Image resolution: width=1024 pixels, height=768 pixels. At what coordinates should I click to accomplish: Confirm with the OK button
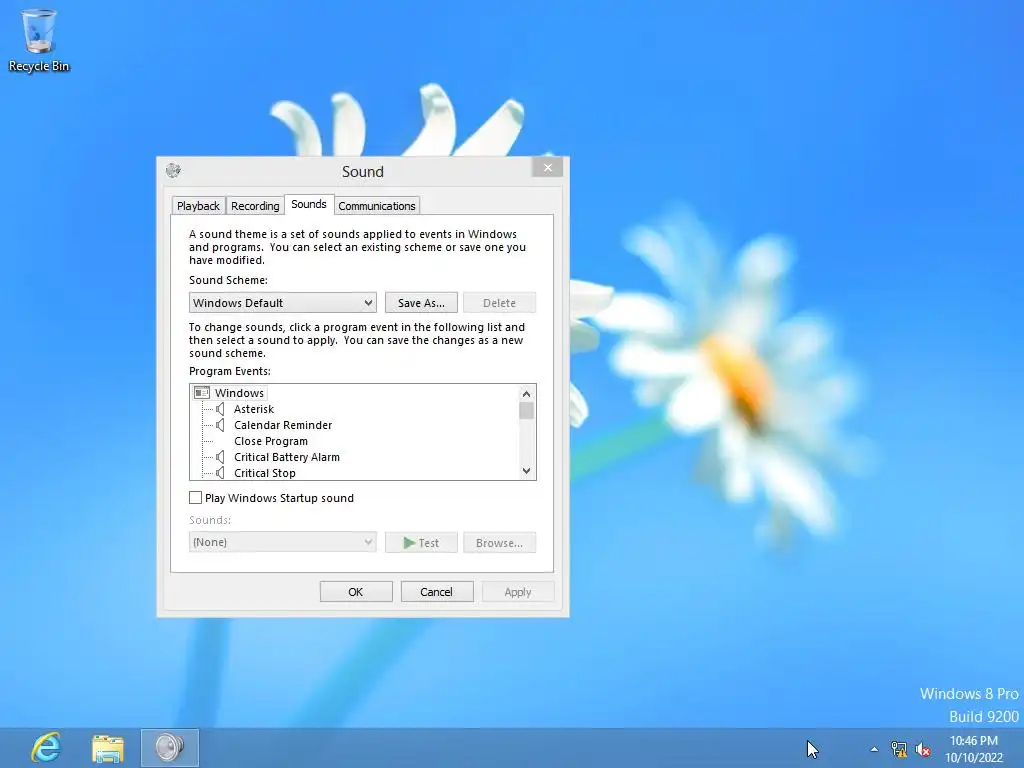[x=356, y=592]
